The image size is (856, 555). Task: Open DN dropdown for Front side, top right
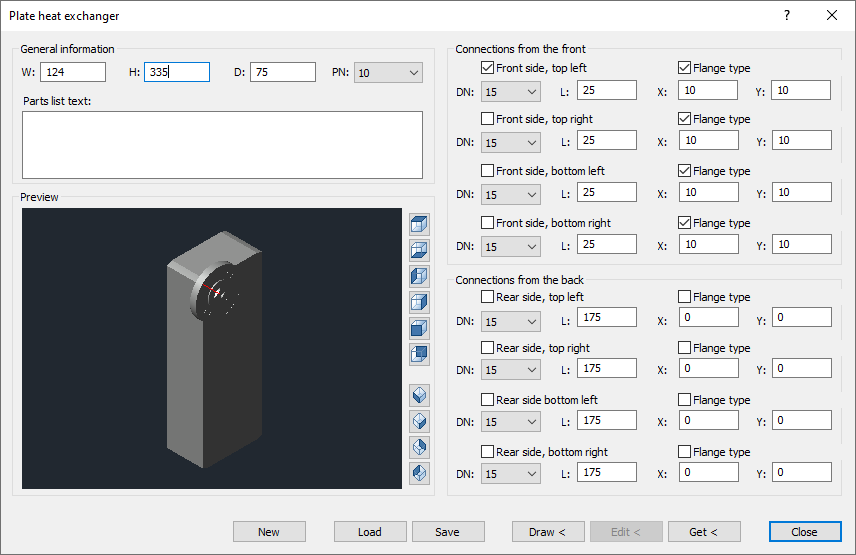pos(510,142)
